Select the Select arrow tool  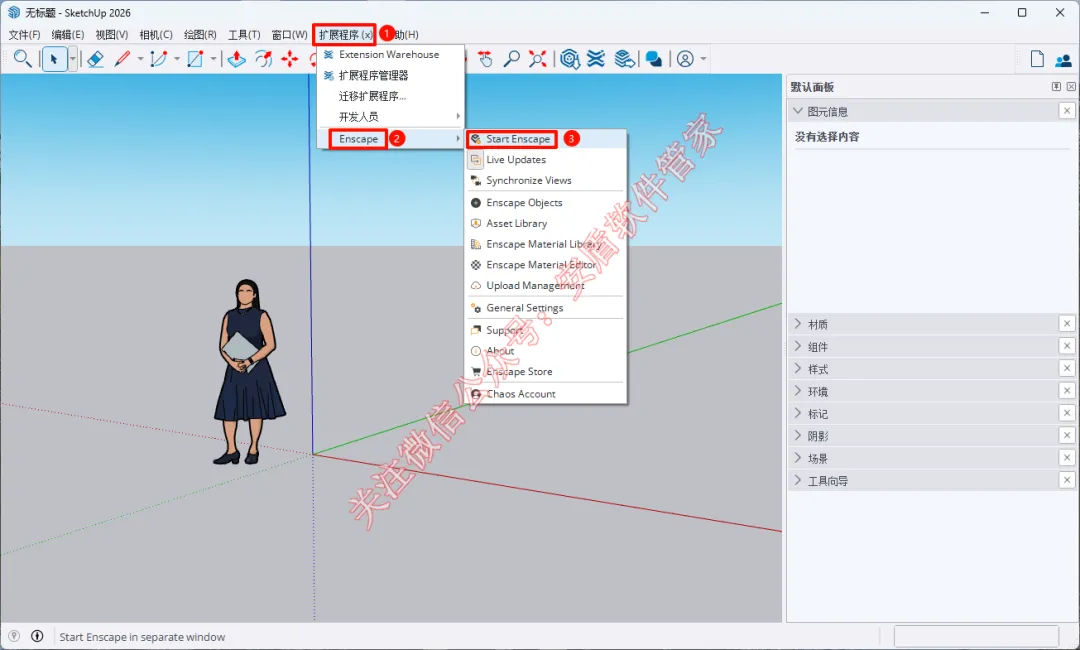(54, 59)
